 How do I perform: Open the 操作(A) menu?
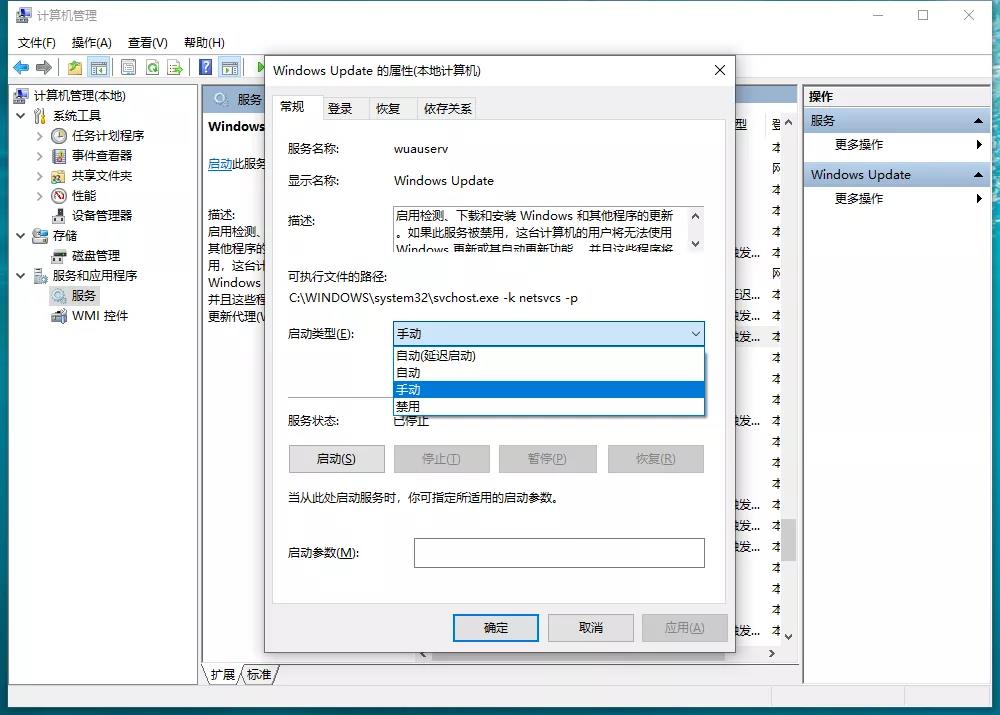pos(92,43)
